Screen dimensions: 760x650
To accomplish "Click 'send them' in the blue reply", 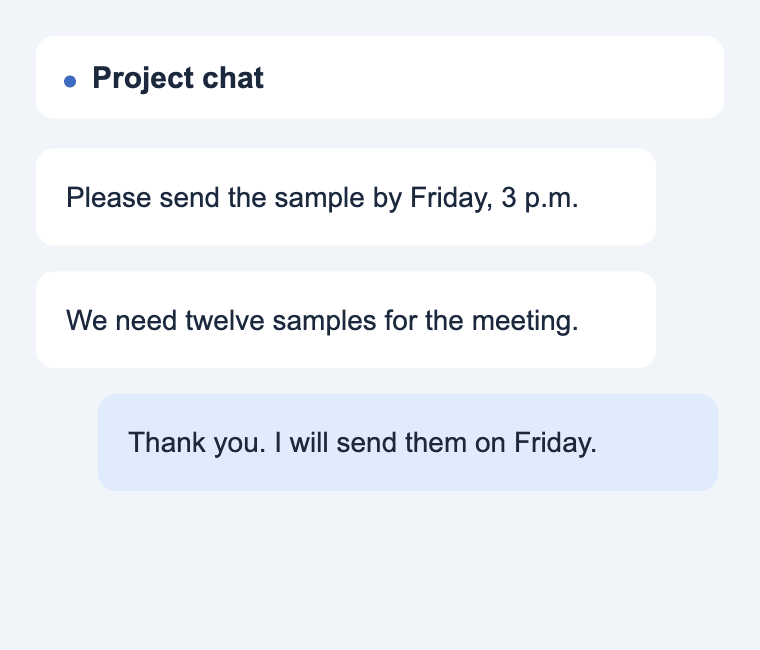I will (x=401, y=443).
